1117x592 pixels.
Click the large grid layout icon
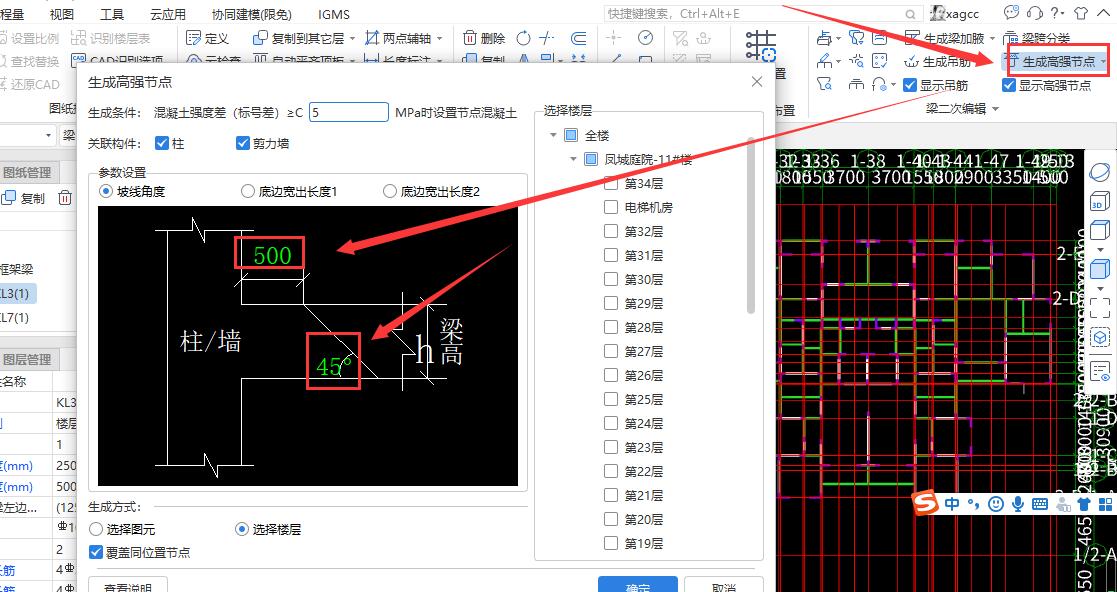[x=761, y=46]
